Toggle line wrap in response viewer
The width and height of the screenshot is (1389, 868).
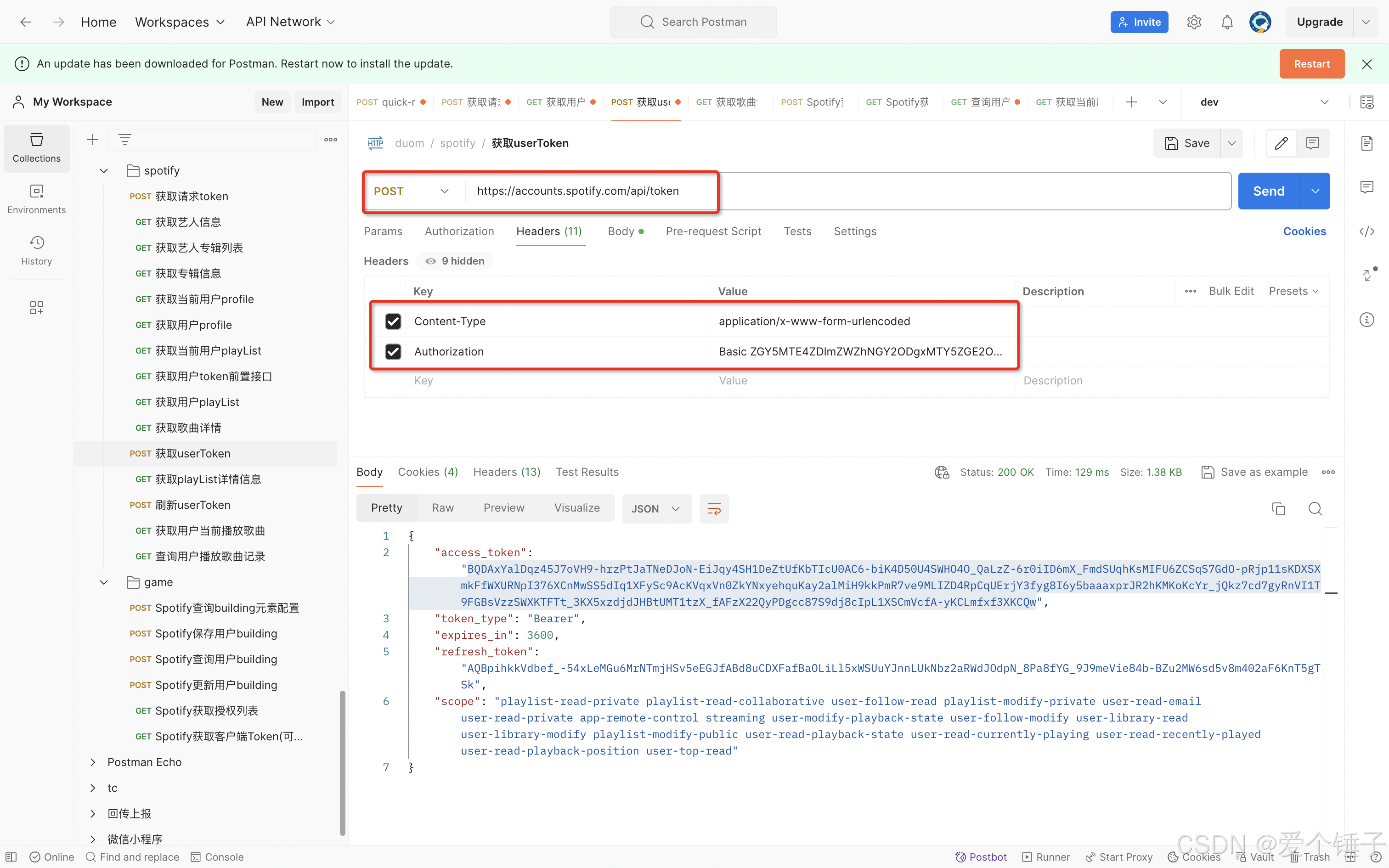pos(714,509)
